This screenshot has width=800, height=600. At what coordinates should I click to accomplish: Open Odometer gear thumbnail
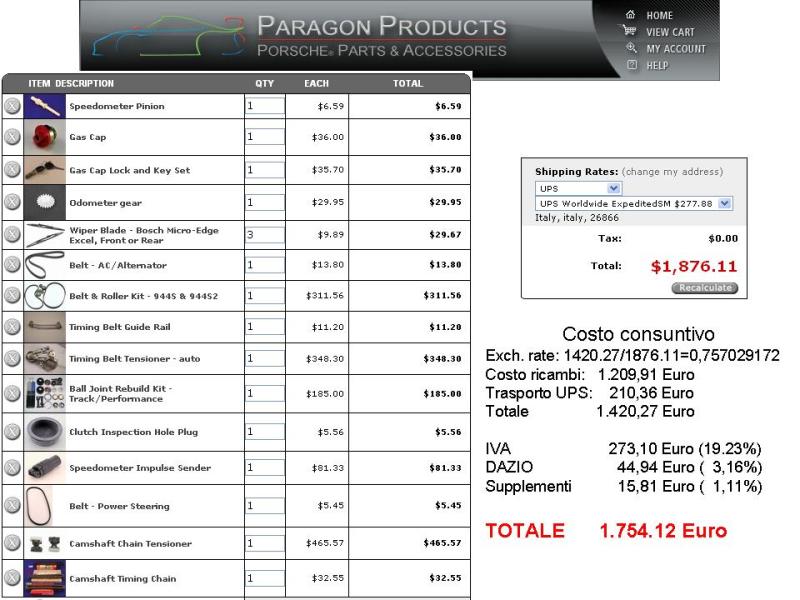pyautogui.click(x=45, y=203)
